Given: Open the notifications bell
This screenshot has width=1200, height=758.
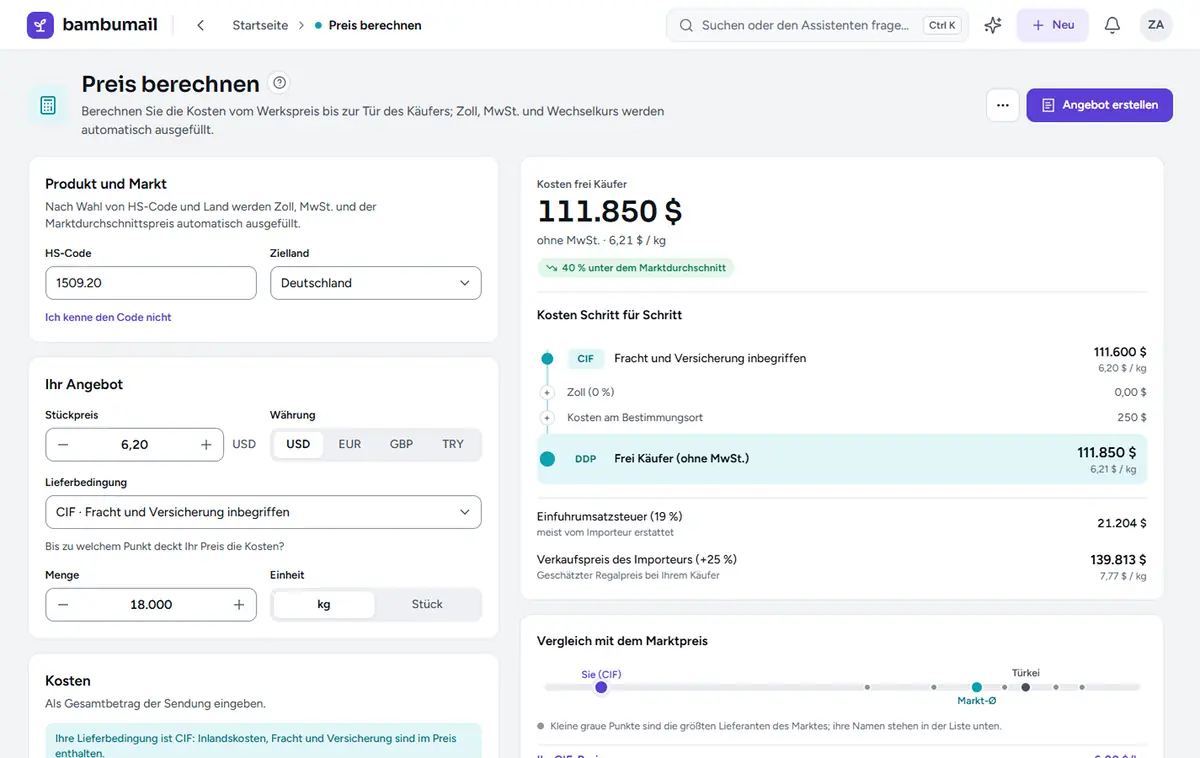Looking at the screenshot, I should click(1112, 25).
